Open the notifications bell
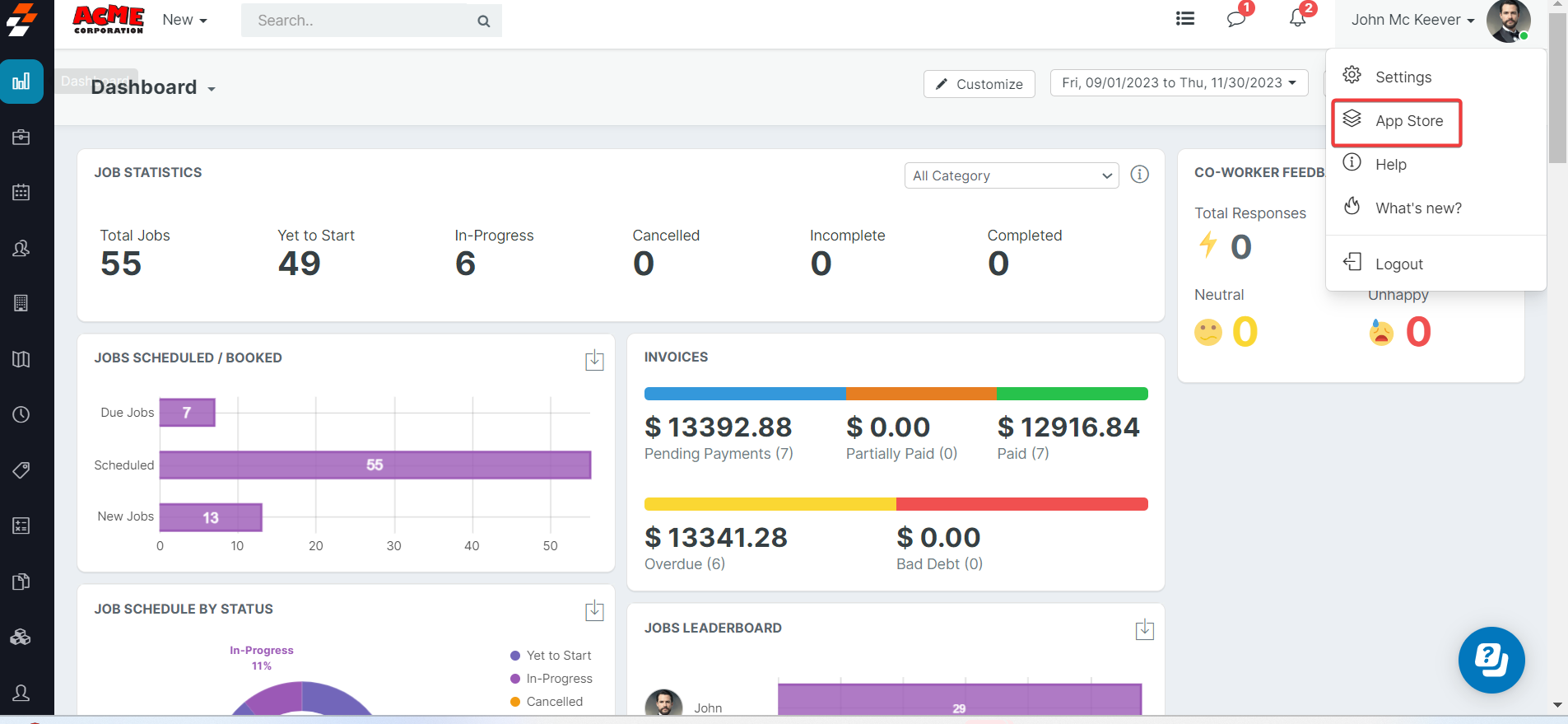The height and width of the screenshot is (724, 1568). pyautogui.click(x=1297, y=19)
